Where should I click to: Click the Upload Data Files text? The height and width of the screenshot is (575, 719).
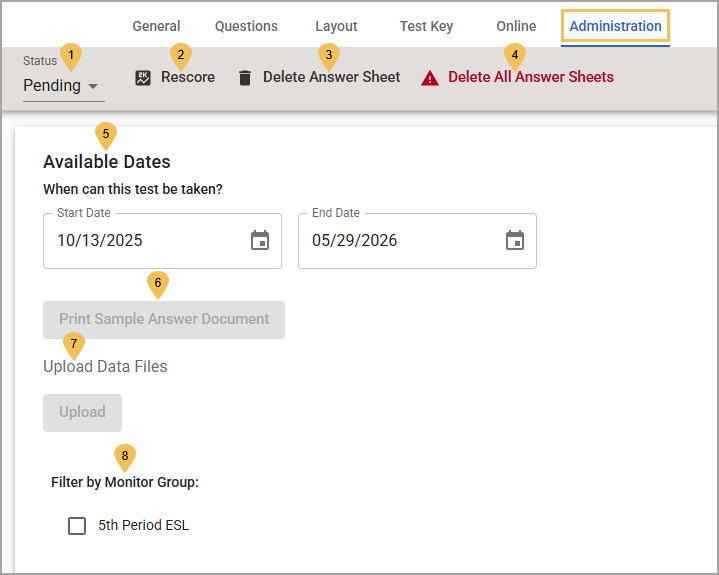tap(105, 366)
